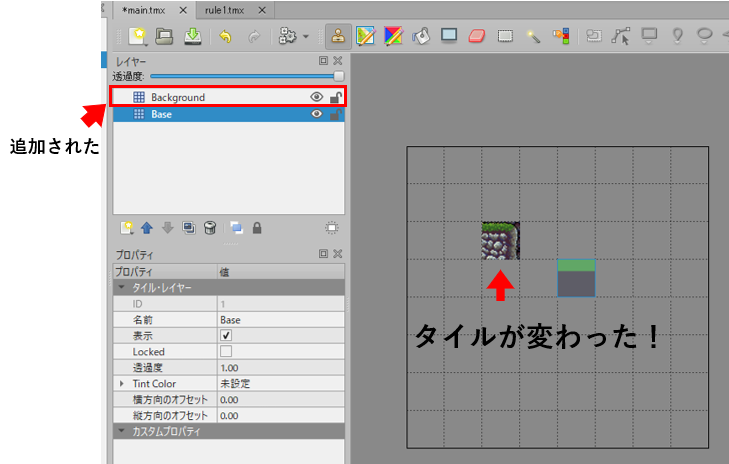Lower the selected layer down
729x464 pixels.
168,228
